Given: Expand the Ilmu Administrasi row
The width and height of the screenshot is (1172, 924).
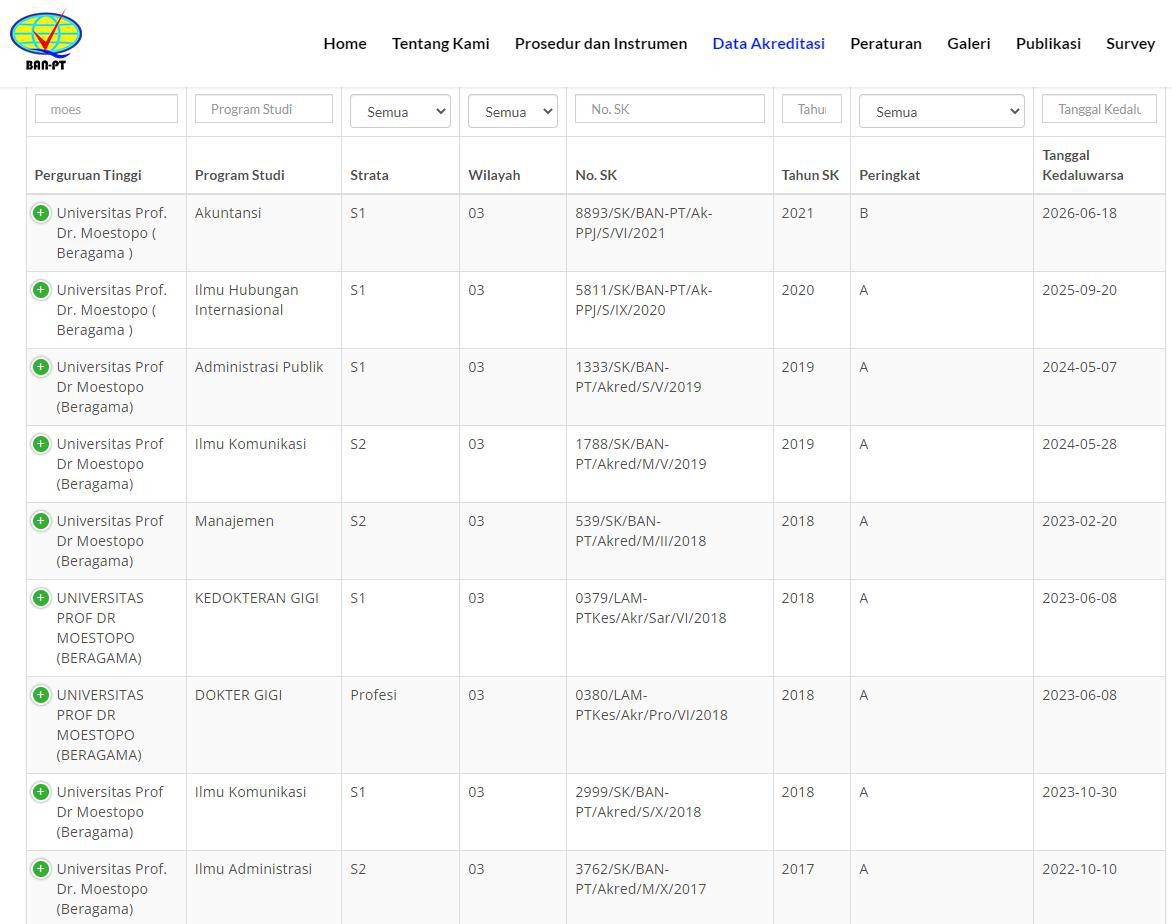Looking at the screenshot, I should (41, 869).
